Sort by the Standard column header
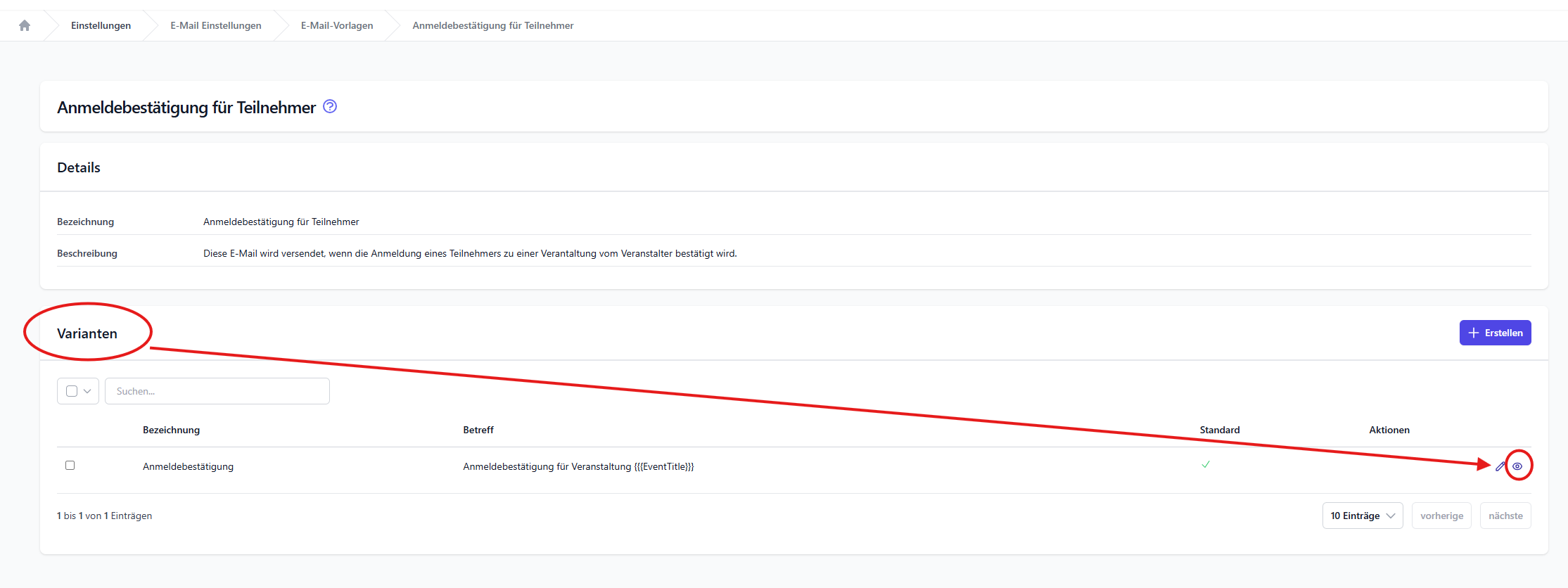This screenshot has height=588, width=1568. [1219, 430]
